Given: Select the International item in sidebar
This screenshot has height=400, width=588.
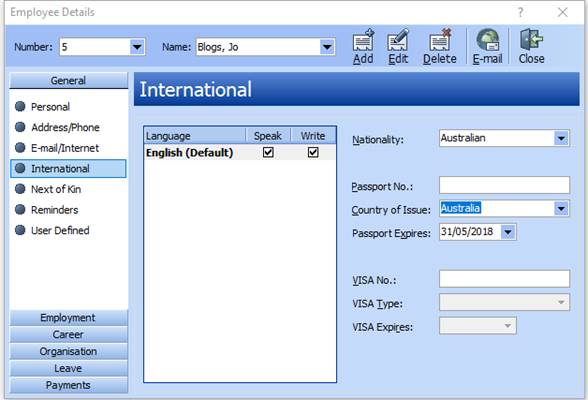Looking at the screenshot, I should coord(68,168).
